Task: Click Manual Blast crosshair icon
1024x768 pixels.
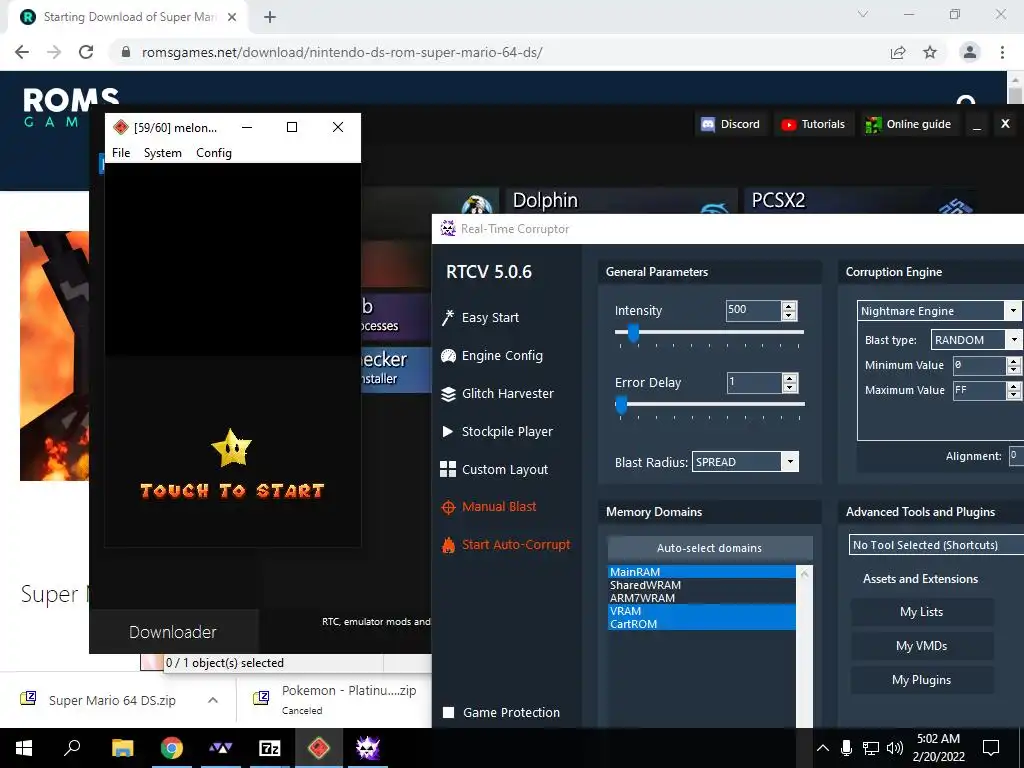Action: [x=448, y=507]
